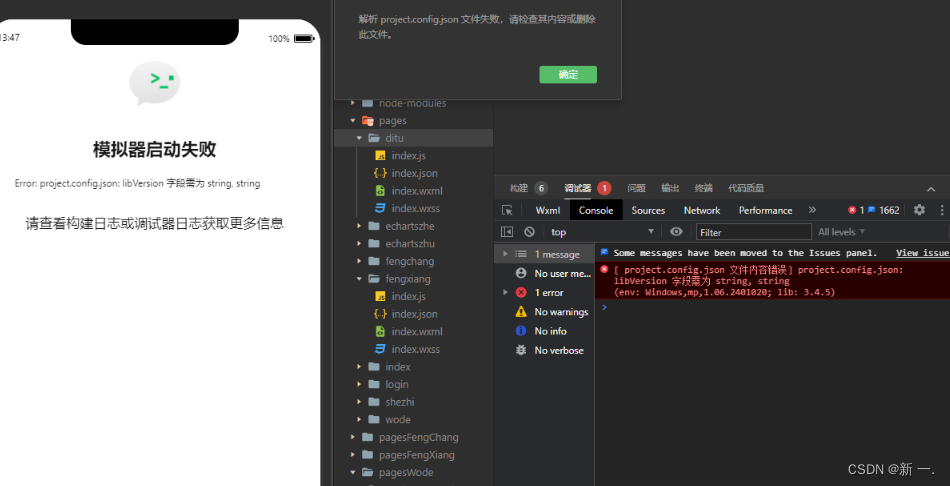
Task: Click the red error icon on console message
Action: (x=604, y=269)
